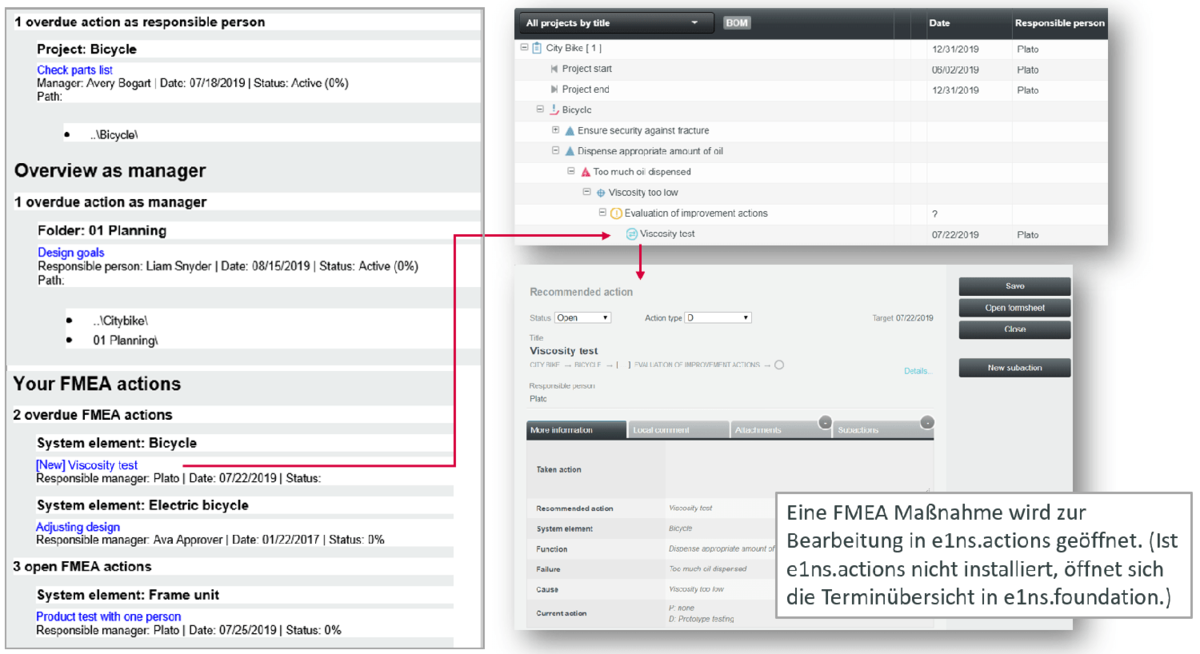
Task: Click the cause icon beside Viscosity too low
Action: pos(601,193)
